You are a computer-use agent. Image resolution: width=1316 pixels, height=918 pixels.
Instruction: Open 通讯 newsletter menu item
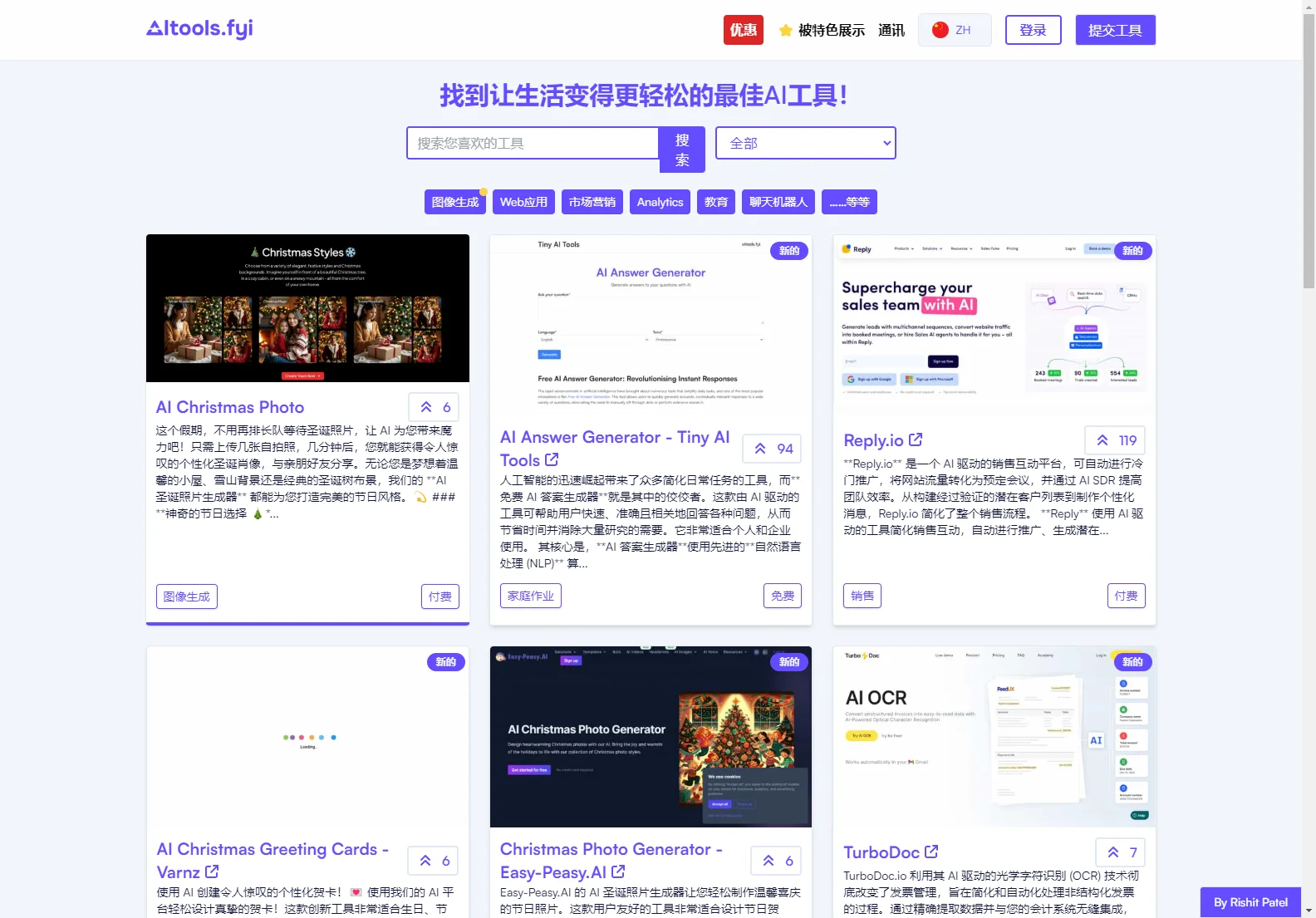click(x=891, y=31)
